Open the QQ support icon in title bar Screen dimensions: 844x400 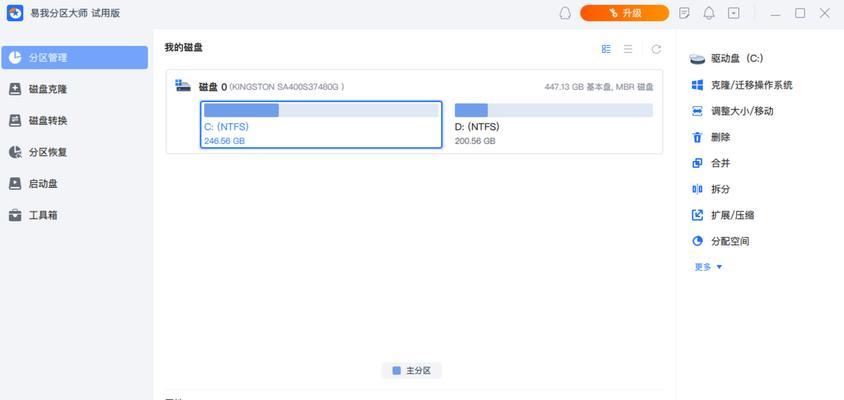pyautogui.click(x=565, y=13)
